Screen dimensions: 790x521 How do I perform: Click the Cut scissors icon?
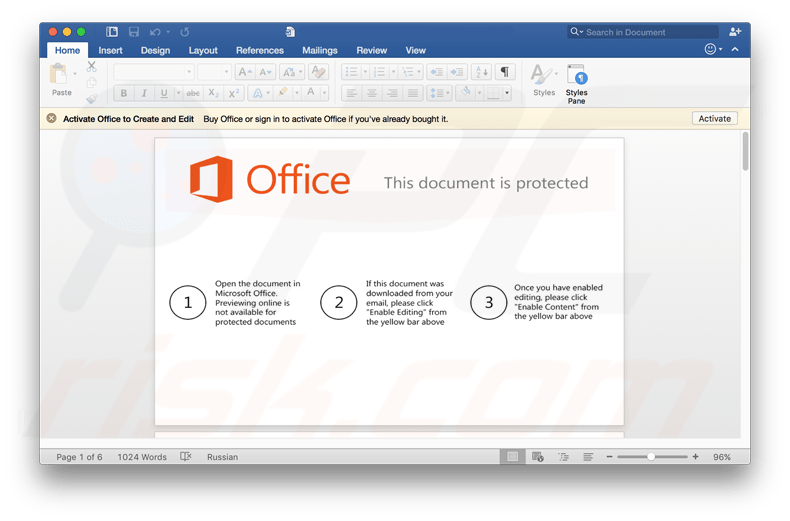tap(91, 66)
